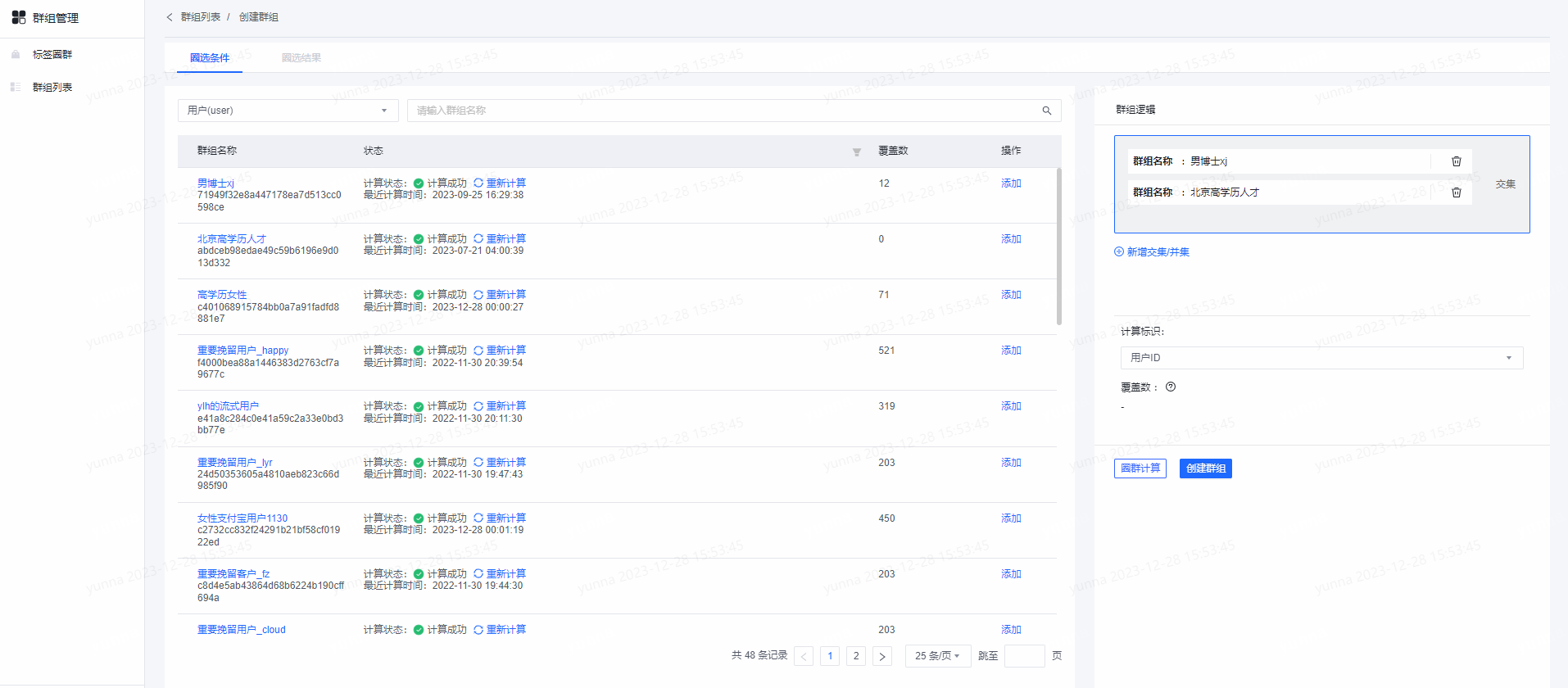
Task: Open the 高学历女性 group name link
Action: pyautogui.click(x=222, y=295)
